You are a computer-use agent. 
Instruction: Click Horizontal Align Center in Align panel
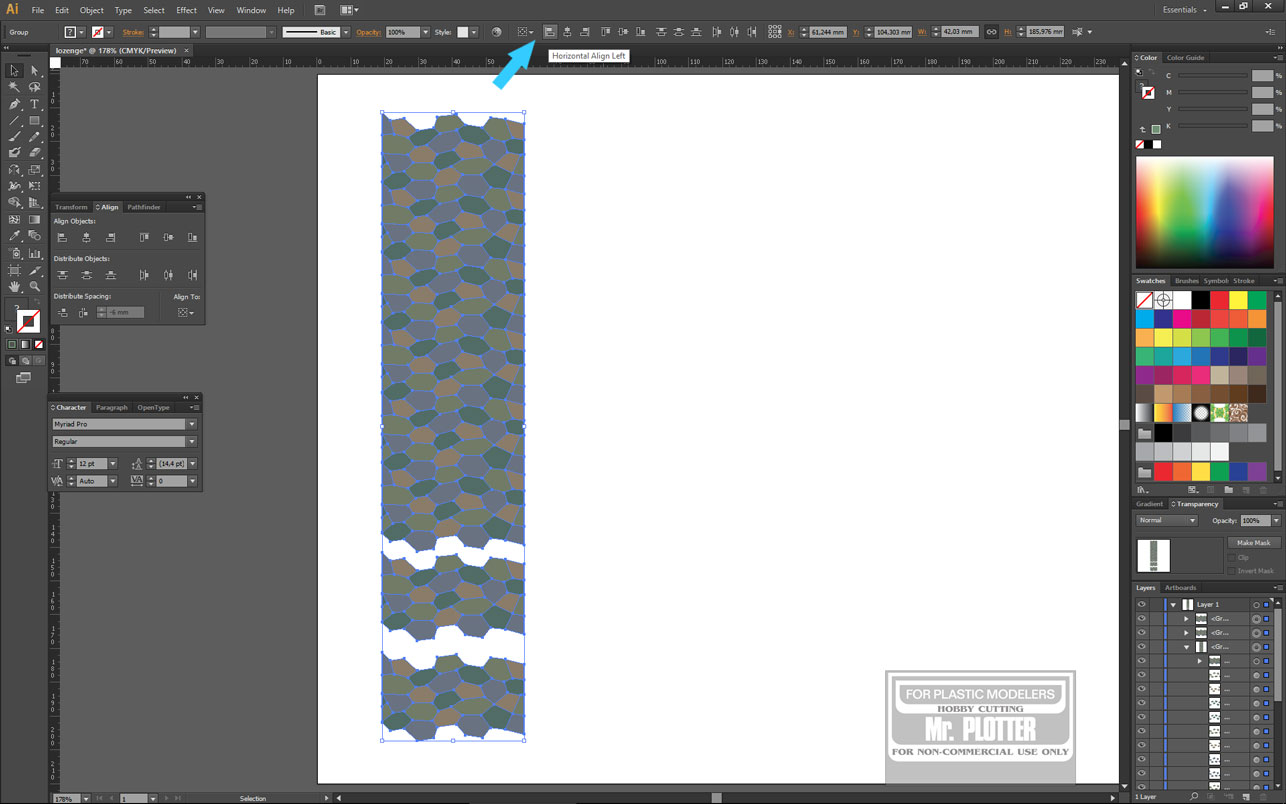point(86,238)
